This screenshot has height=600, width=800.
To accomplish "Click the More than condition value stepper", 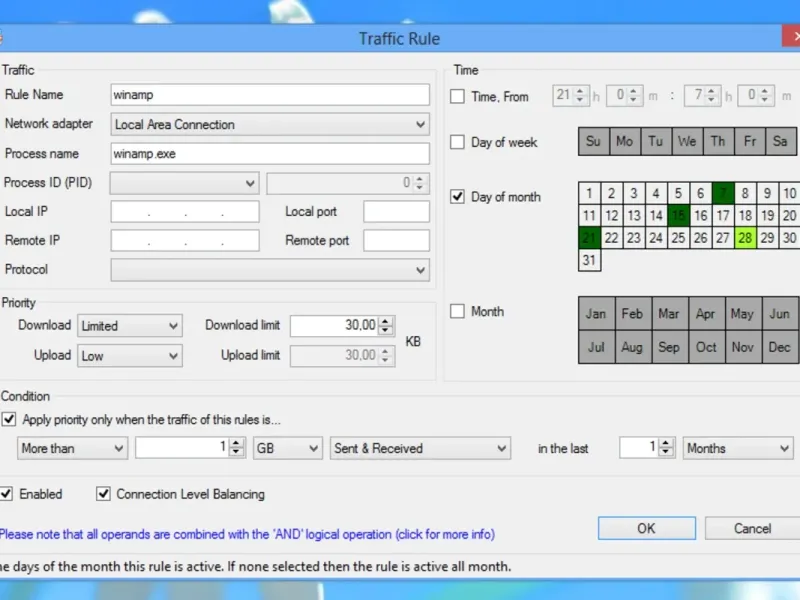I will [x=236, y=448].
